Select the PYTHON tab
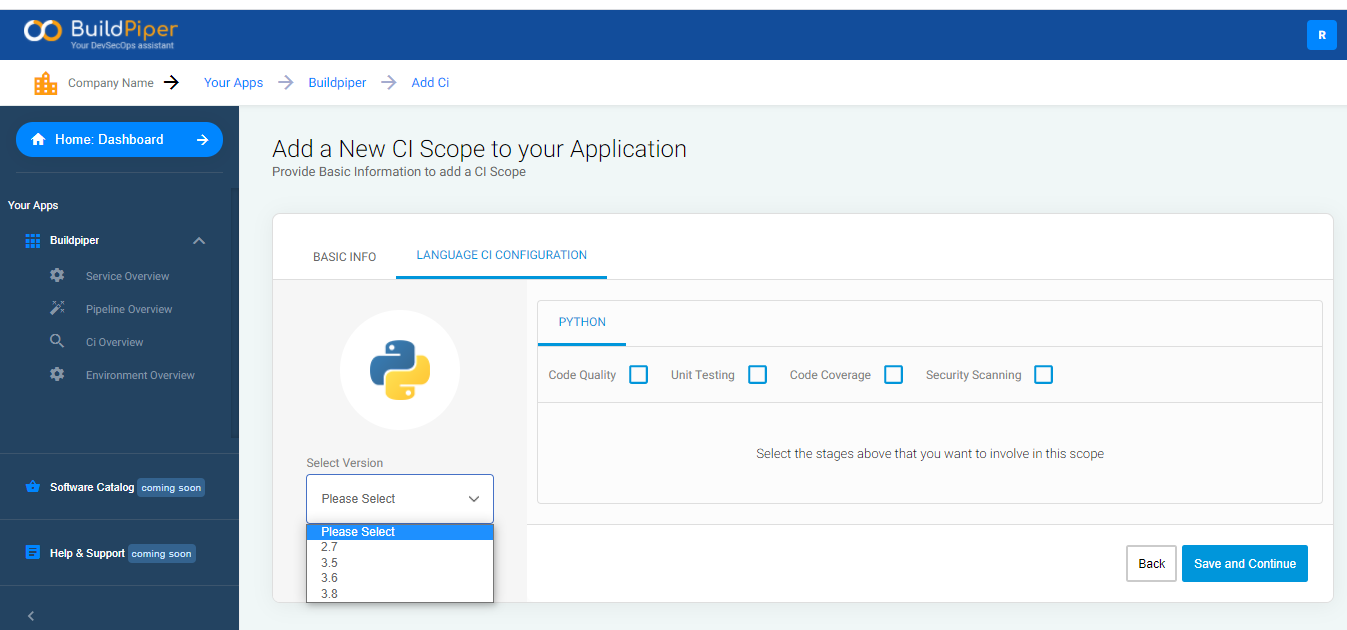Viewport: 1347px width, 630px height. [x=582, y=322]
